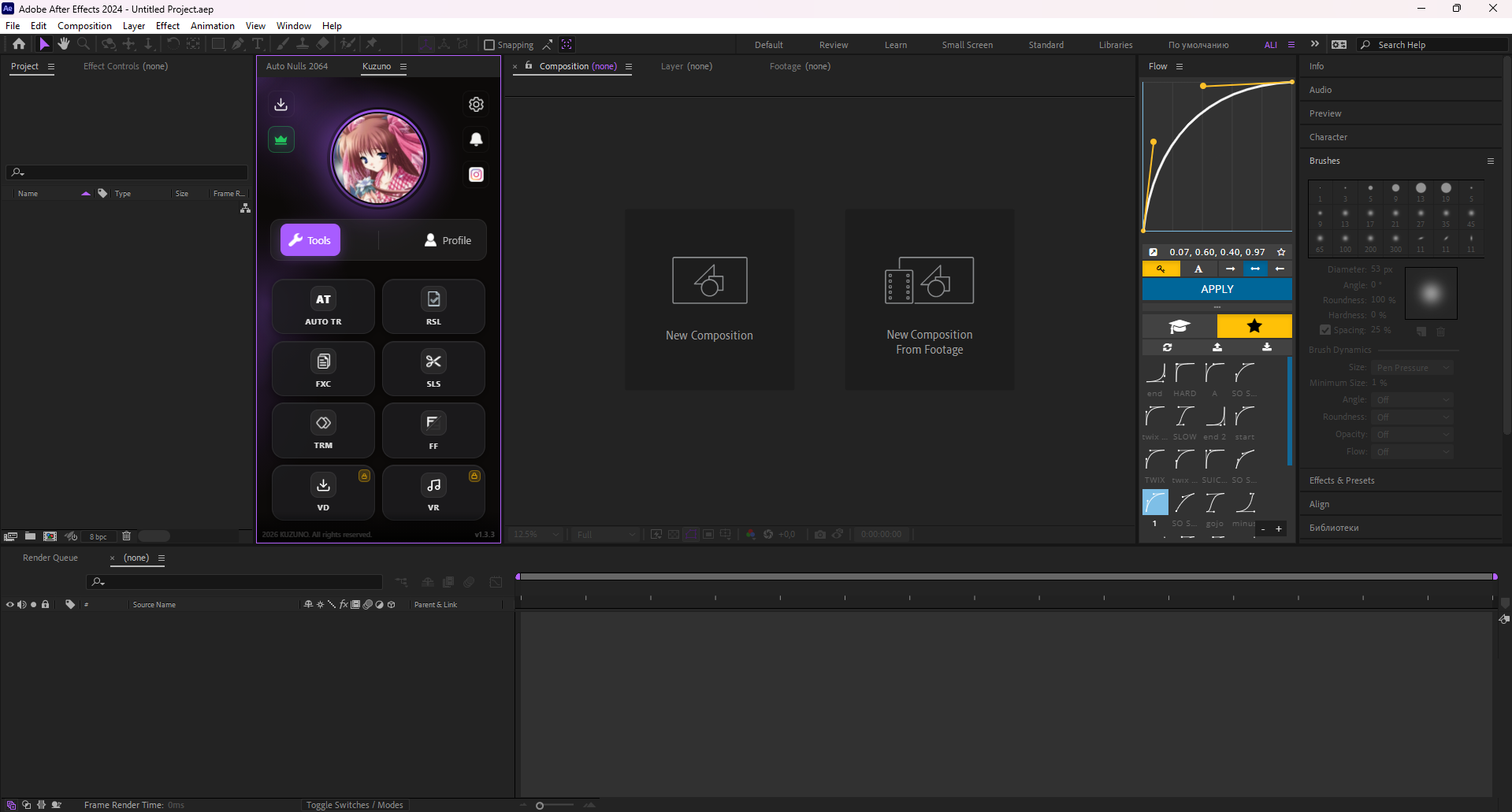
Task: Click the Flow graduation cap presets tab
Action: pyautogui.click(x=1180, y=326)
